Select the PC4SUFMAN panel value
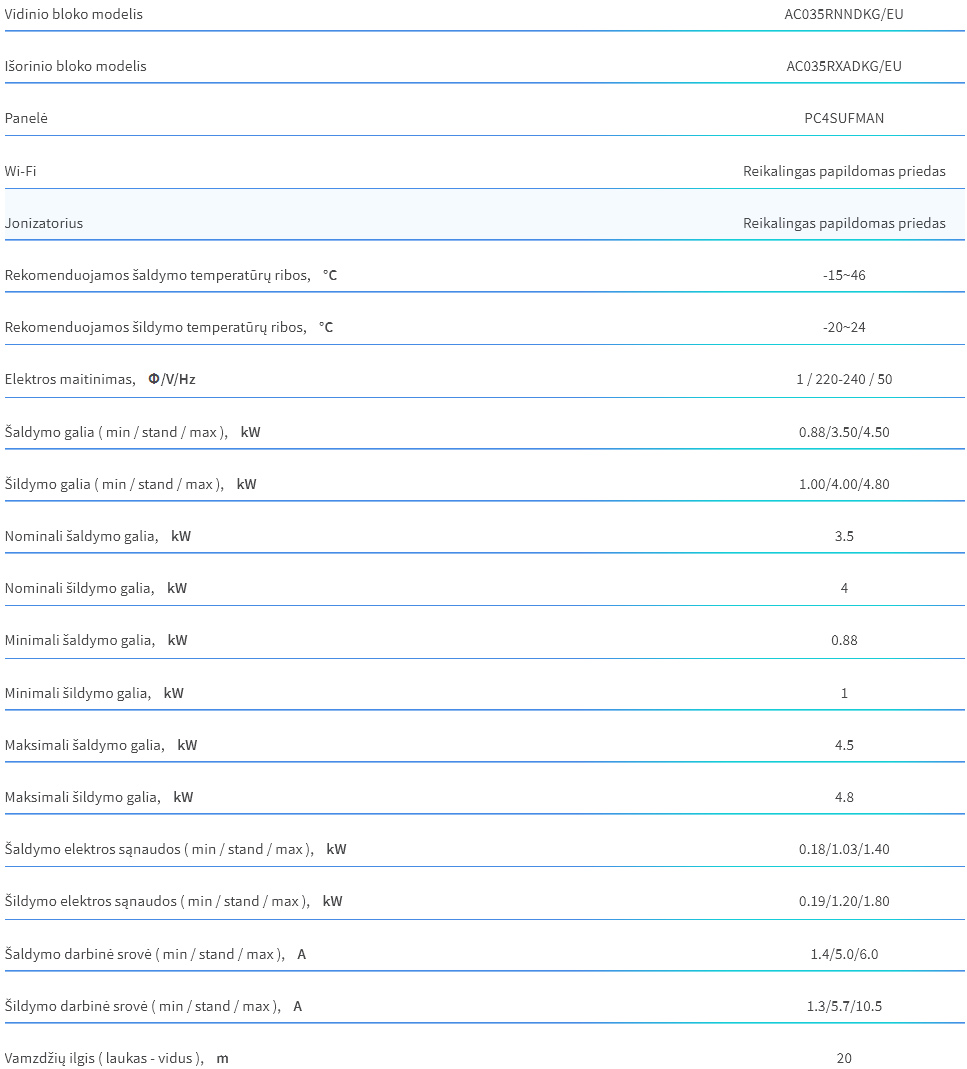This screenshot has height=1069, width=967. pyautogui.click(x=844, y=118)
